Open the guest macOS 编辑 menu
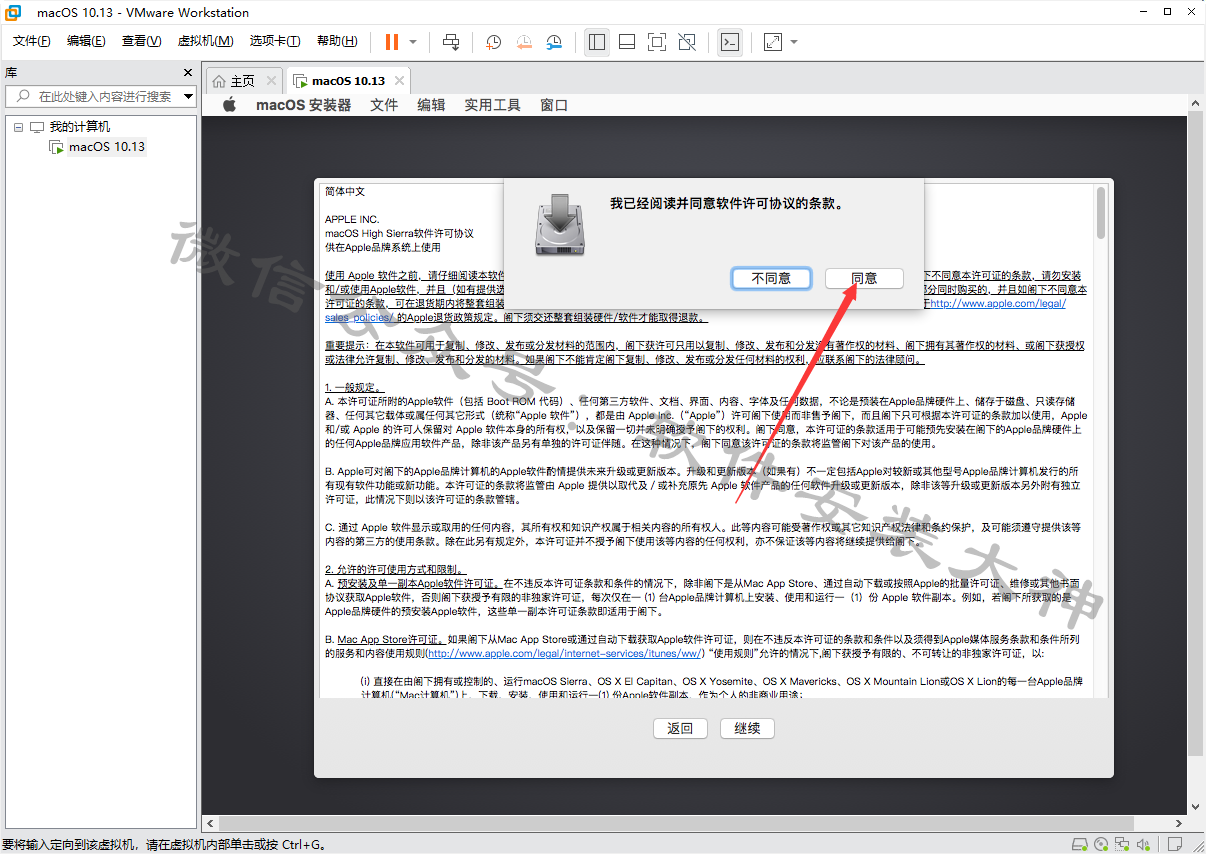The height and width of the screenshot is (854, 1206). [431, 105]
